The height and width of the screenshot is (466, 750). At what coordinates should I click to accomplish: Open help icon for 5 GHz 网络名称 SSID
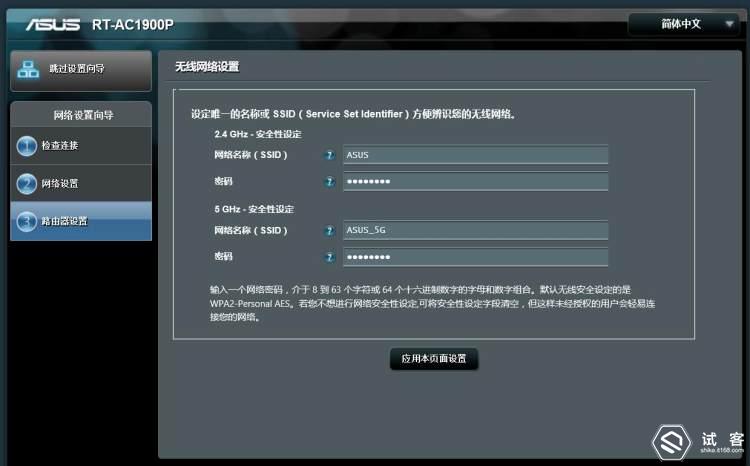pyautogui.click(x=330, y=231)
